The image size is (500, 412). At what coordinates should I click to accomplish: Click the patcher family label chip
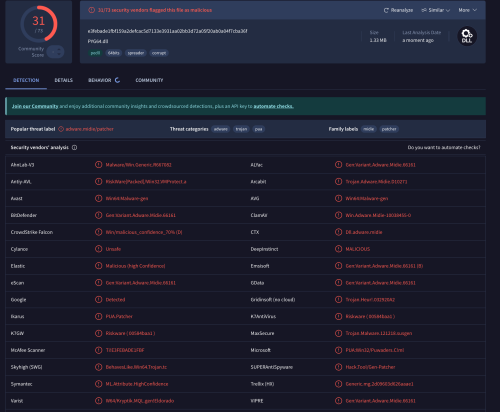[x=389, y=129]
